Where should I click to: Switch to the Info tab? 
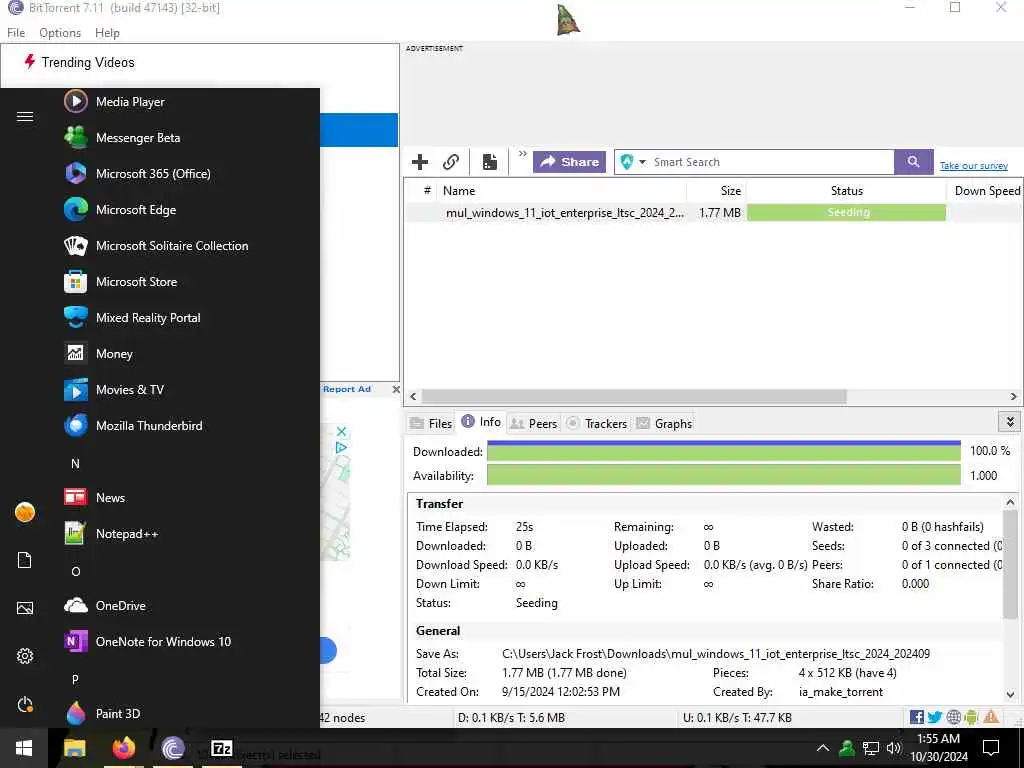pyautogui.click(x=481, y=422)
